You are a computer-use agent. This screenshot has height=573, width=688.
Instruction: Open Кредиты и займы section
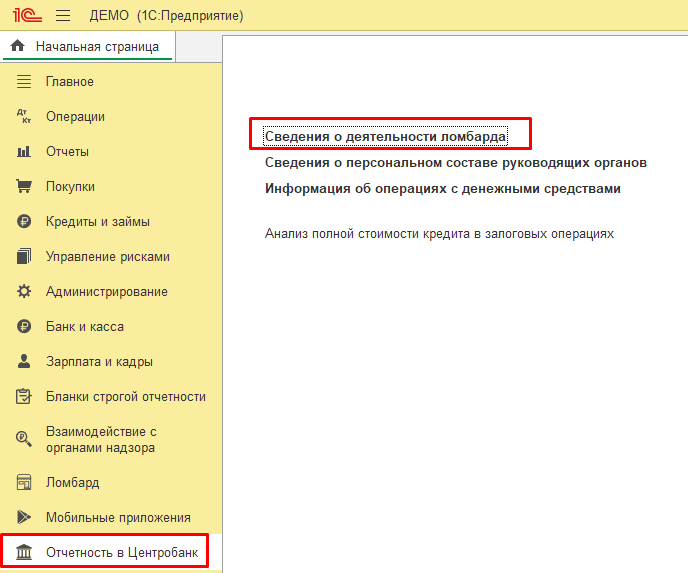tap(98, 222)
